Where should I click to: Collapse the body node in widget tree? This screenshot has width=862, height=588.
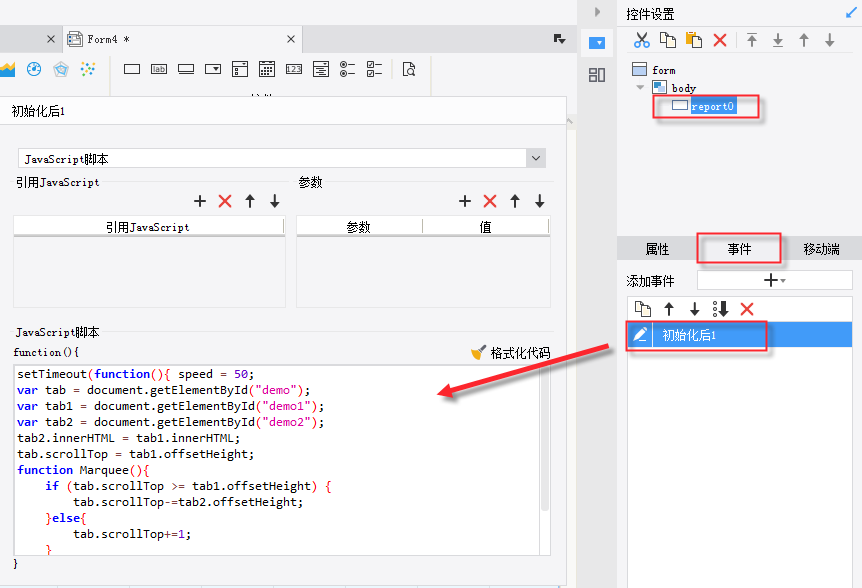pyautogui.click(x=640, y=88)
